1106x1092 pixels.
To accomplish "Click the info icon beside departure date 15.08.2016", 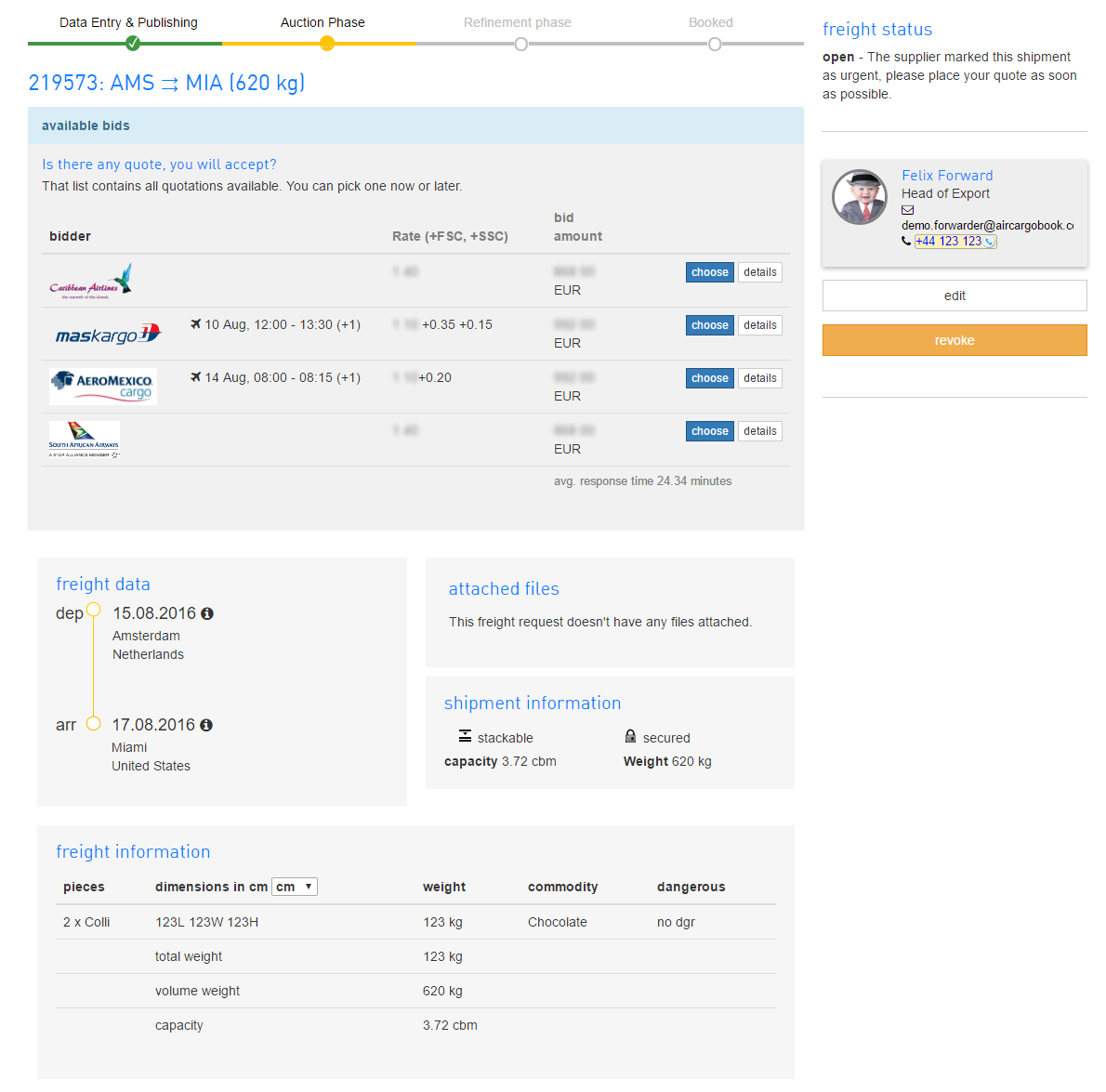I will pos(207,613).
